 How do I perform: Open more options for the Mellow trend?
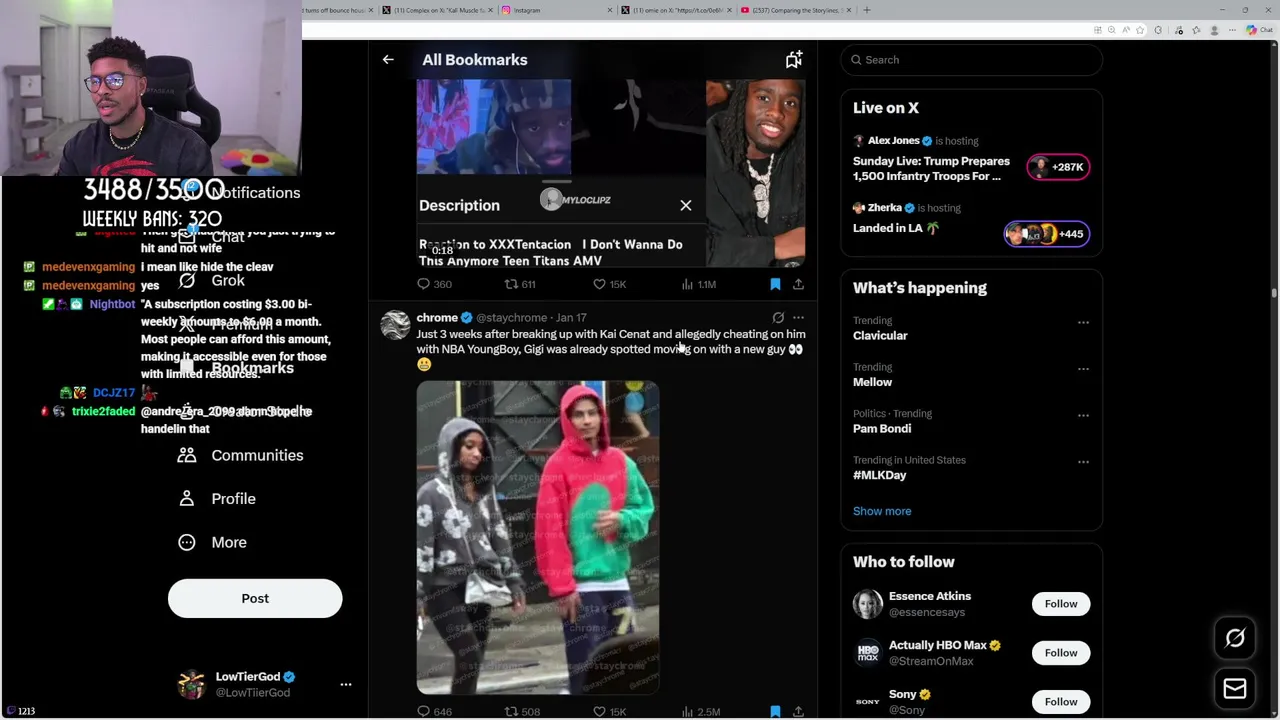pyautogui.click(x=1083, y=369)
